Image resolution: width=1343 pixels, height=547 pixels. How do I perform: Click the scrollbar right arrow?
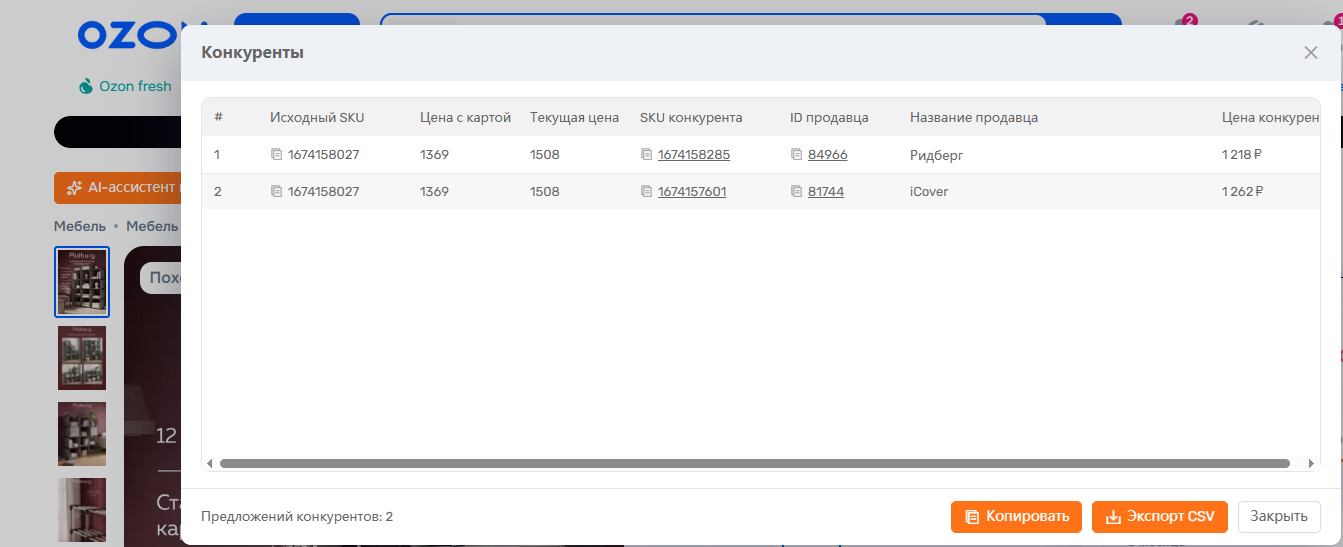(x=1312, y=464)
